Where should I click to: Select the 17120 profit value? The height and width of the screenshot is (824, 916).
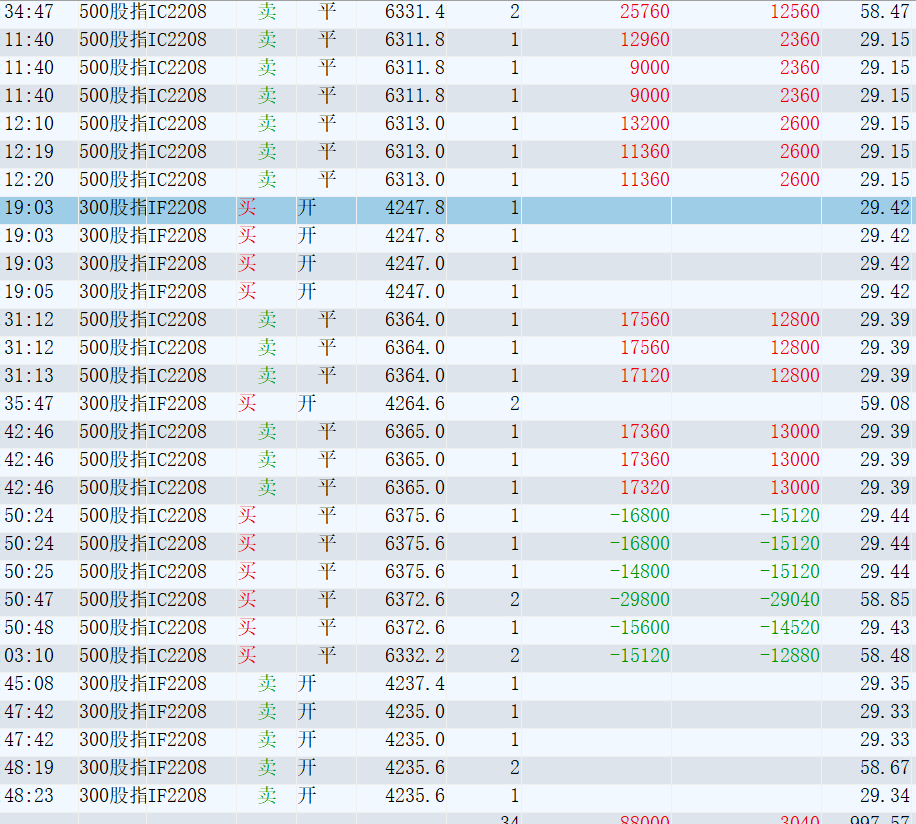(644, 376)
